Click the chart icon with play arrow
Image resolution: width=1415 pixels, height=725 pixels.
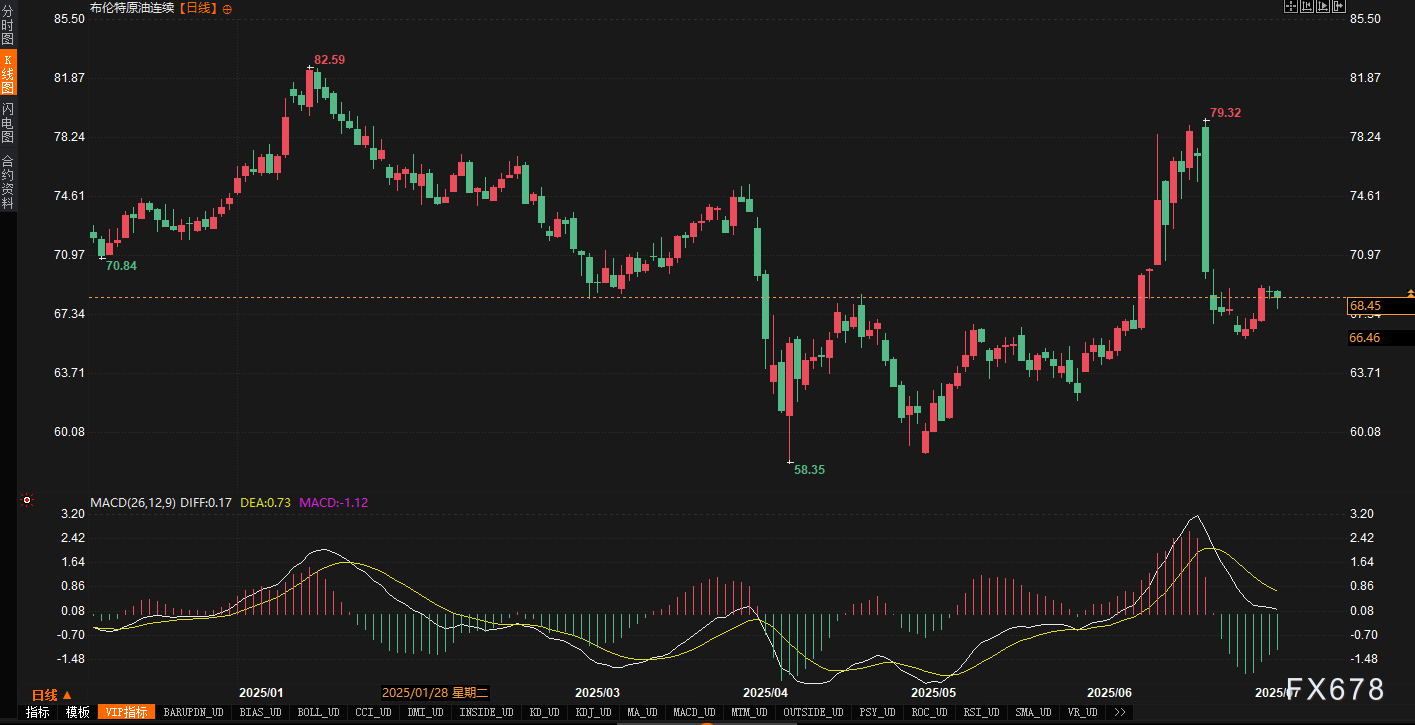point(1323,7)
